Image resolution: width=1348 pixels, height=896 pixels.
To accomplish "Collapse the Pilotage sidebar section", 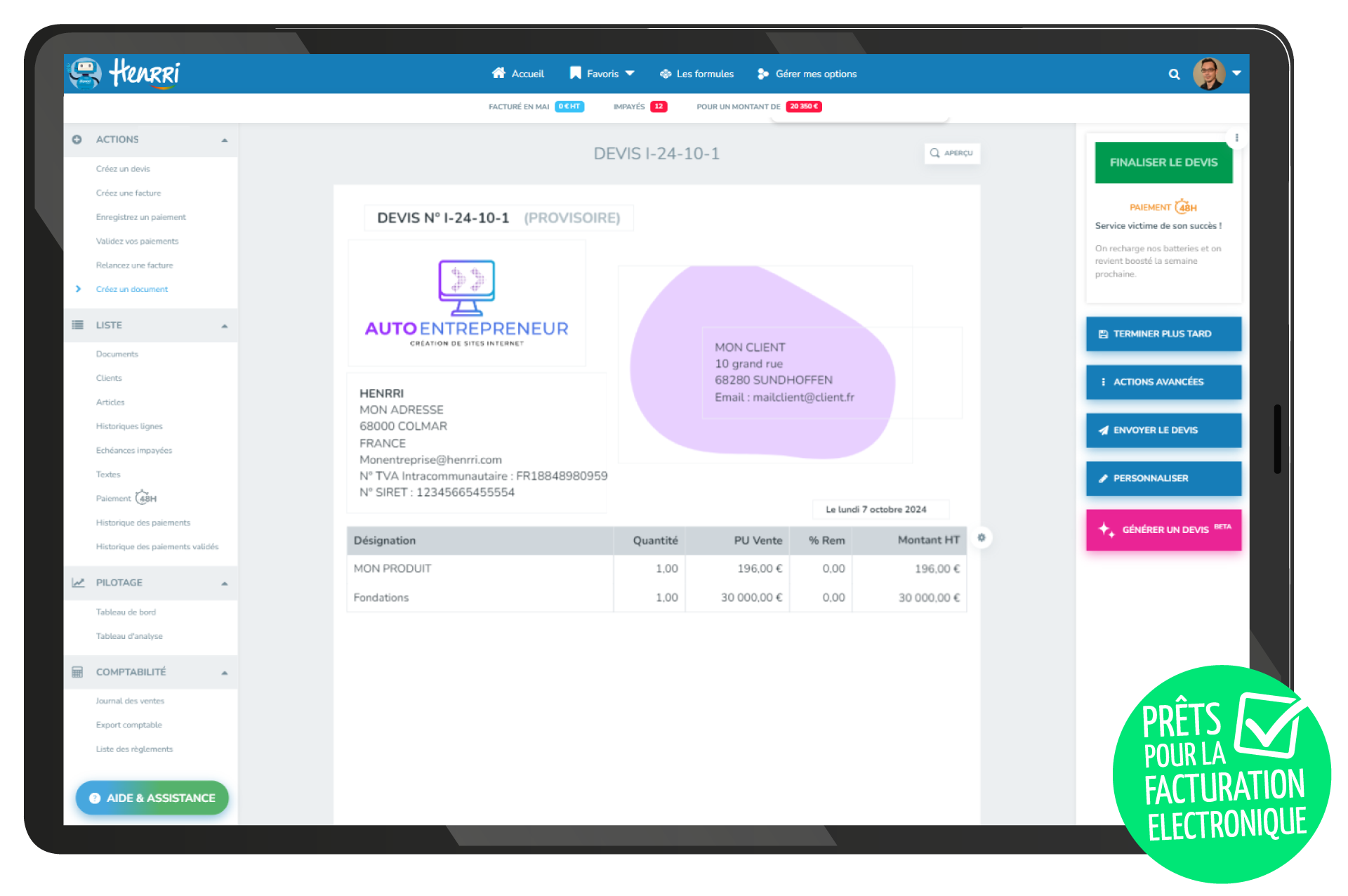I will click(x=225, y=584).
